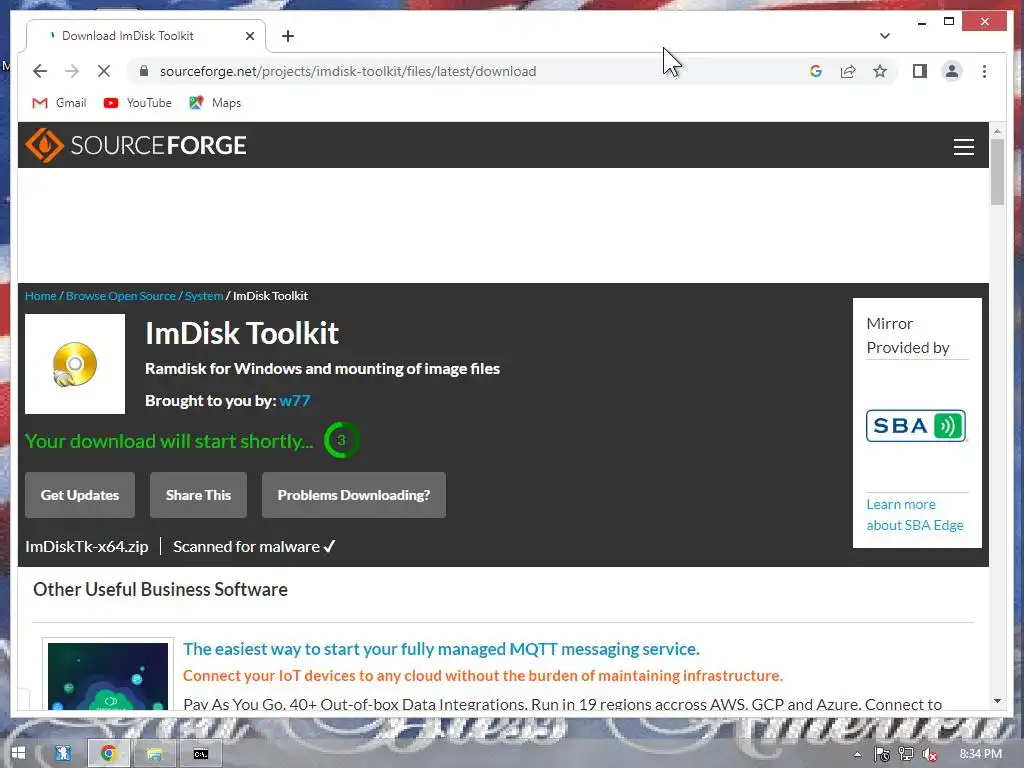Bookmark this tab with the star icon
The width and height of the screenshot is (1024, 768).
(x=880, y=71)
